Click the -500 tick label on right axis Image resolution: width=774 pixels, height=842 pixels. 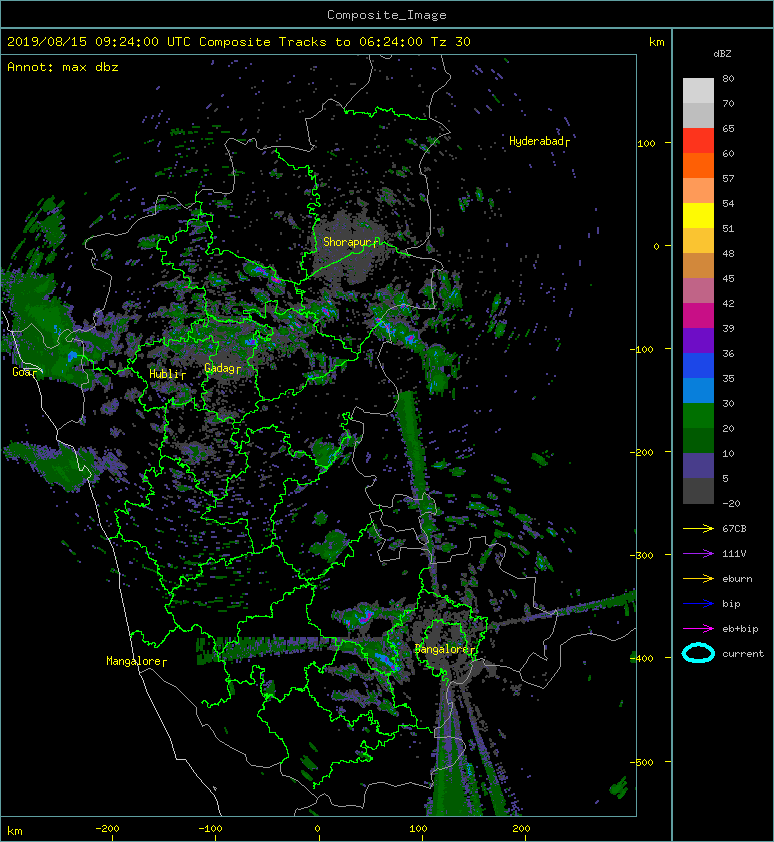point(641,763)
